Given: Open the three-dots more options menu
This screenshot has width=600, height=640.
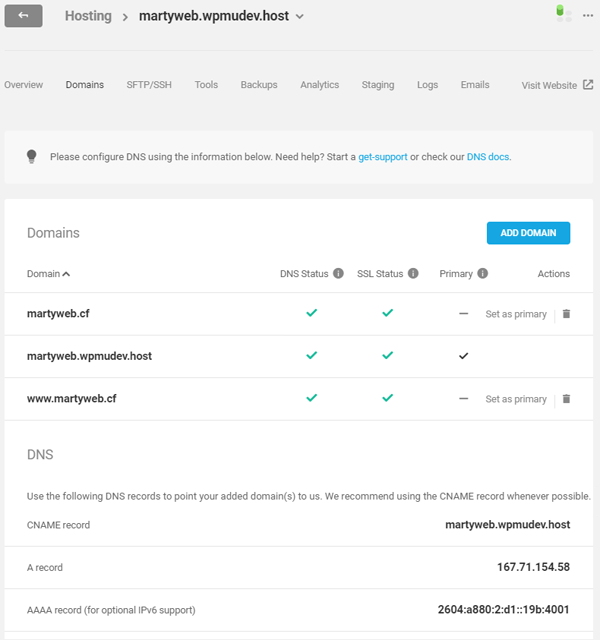Looking at the screenshot, I should [587, 15].
